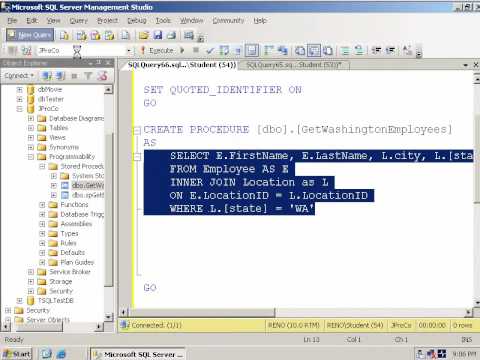Click Object Explorer scroll up arrow

click(109, 89)
